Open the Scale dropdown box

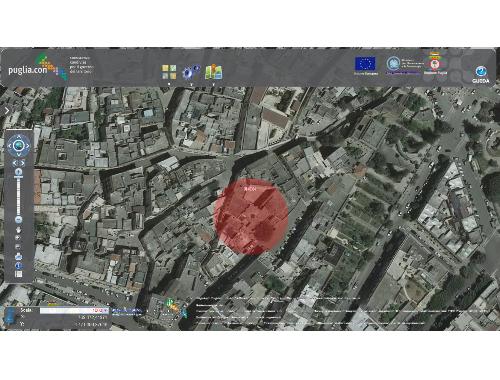pyautogui.click(x=74, y=310)
